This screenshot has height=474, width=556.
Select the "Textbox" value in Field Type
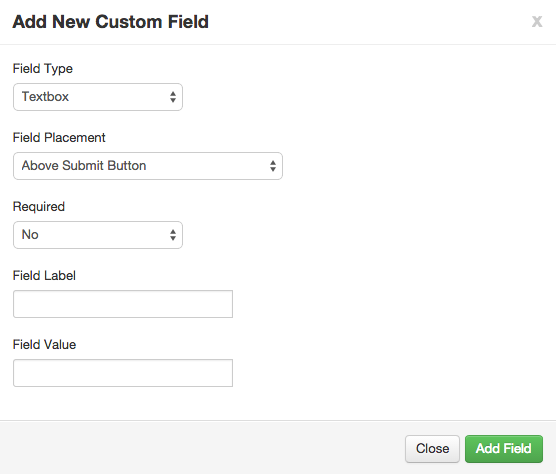tap(45, 96)
